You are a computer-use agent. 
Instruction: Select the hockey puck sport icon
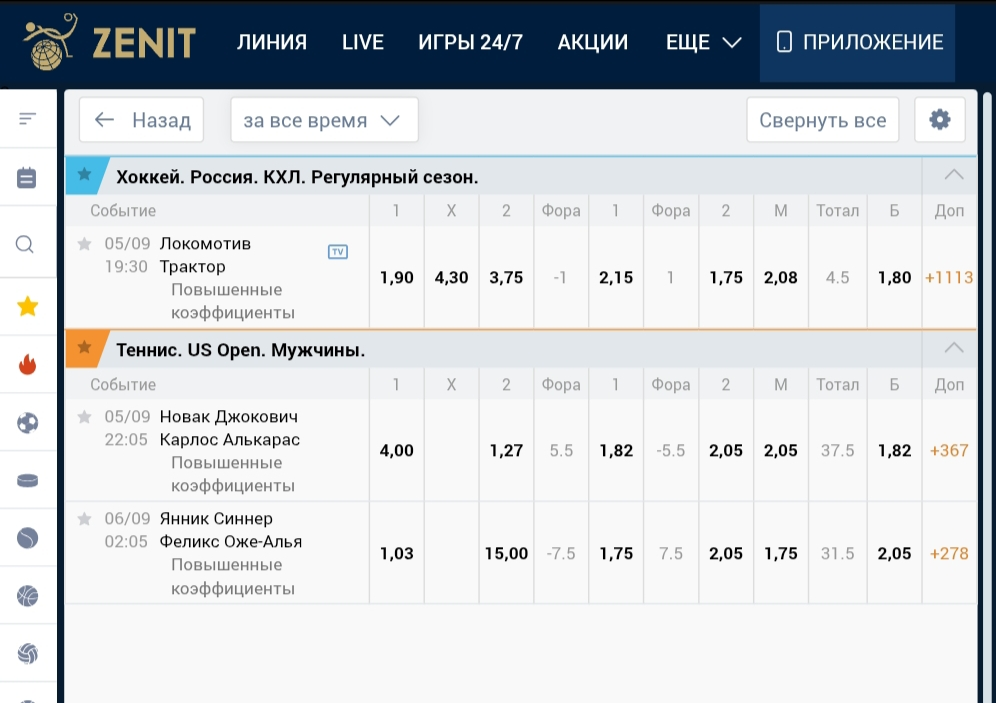pos(27,480)
